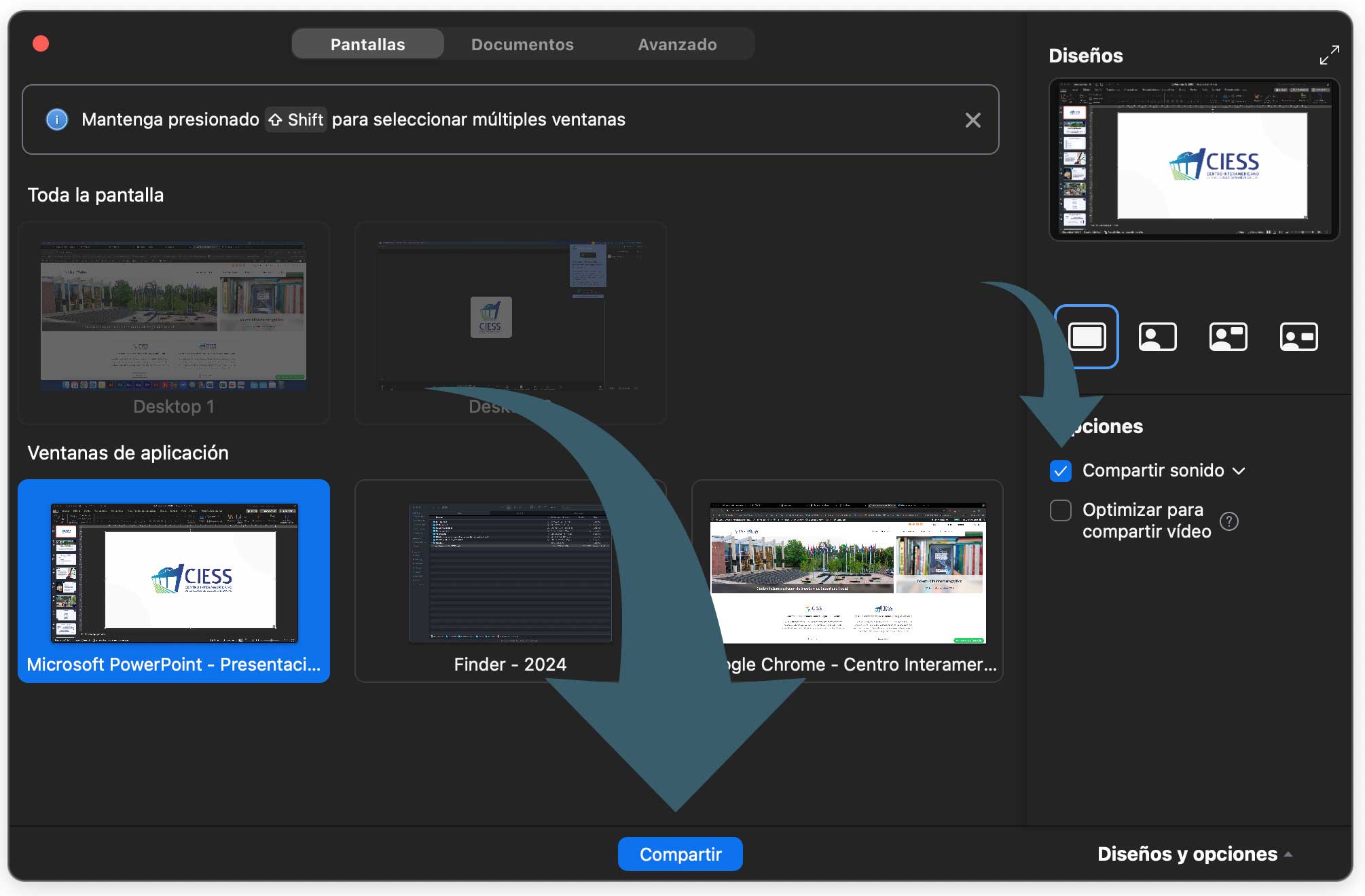
Task: Select the speaker beside content layout icon
Action: point(1228,337)
